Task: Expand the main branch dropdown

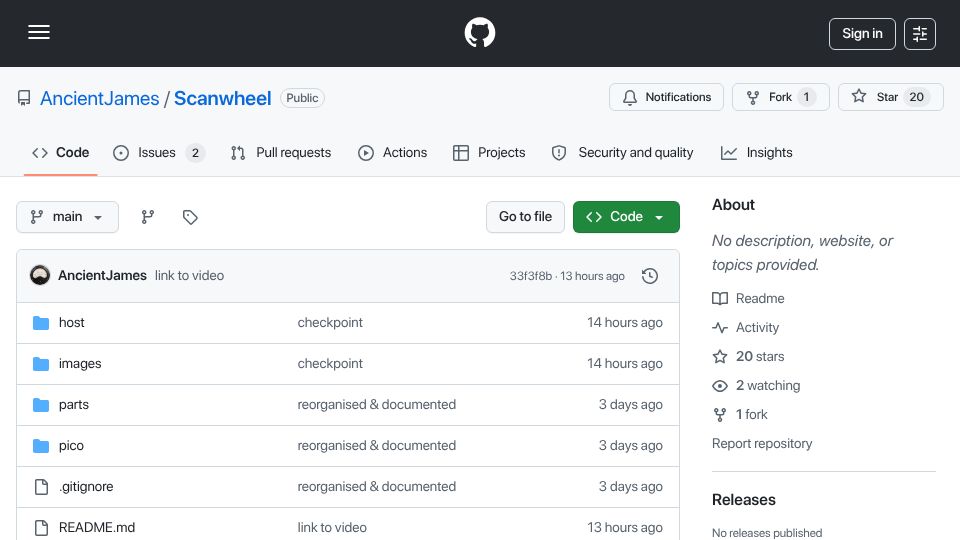Action: 67,217
